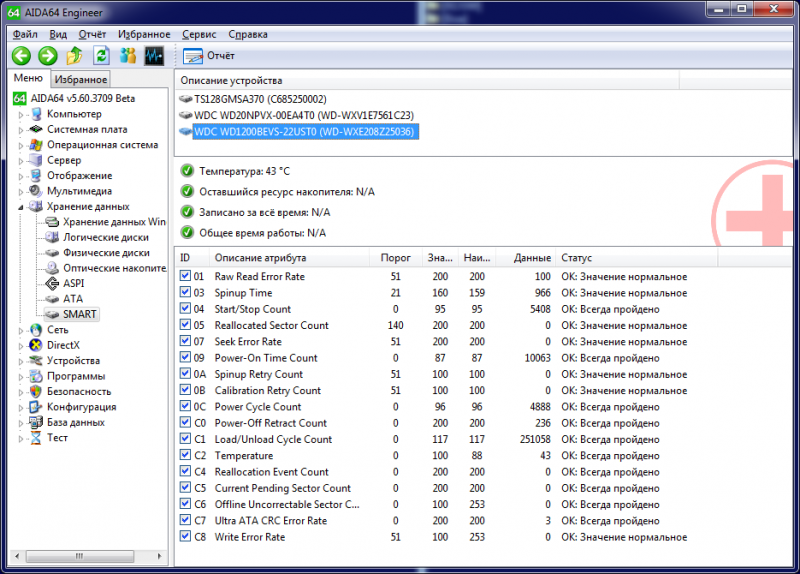The width and height of the screenshot is (800, 574).
Task: Select the Мультимедиа icon
Action: [36, 191]
